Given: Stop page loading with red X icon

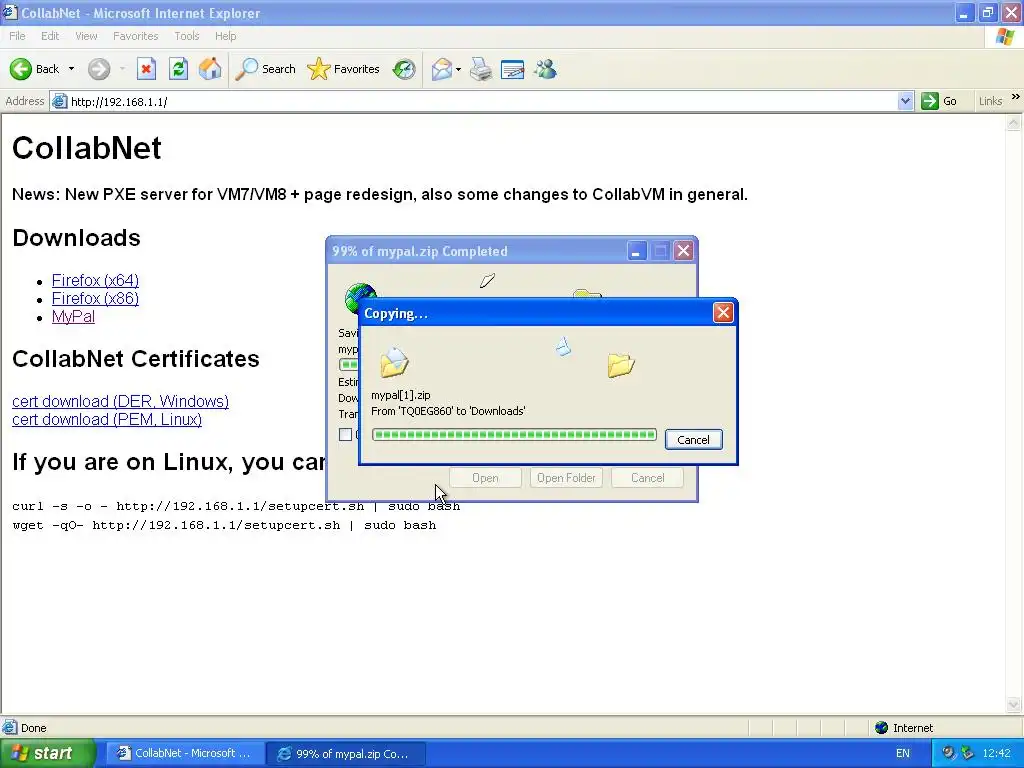Looking at the screenshot, I should (146, 69).
